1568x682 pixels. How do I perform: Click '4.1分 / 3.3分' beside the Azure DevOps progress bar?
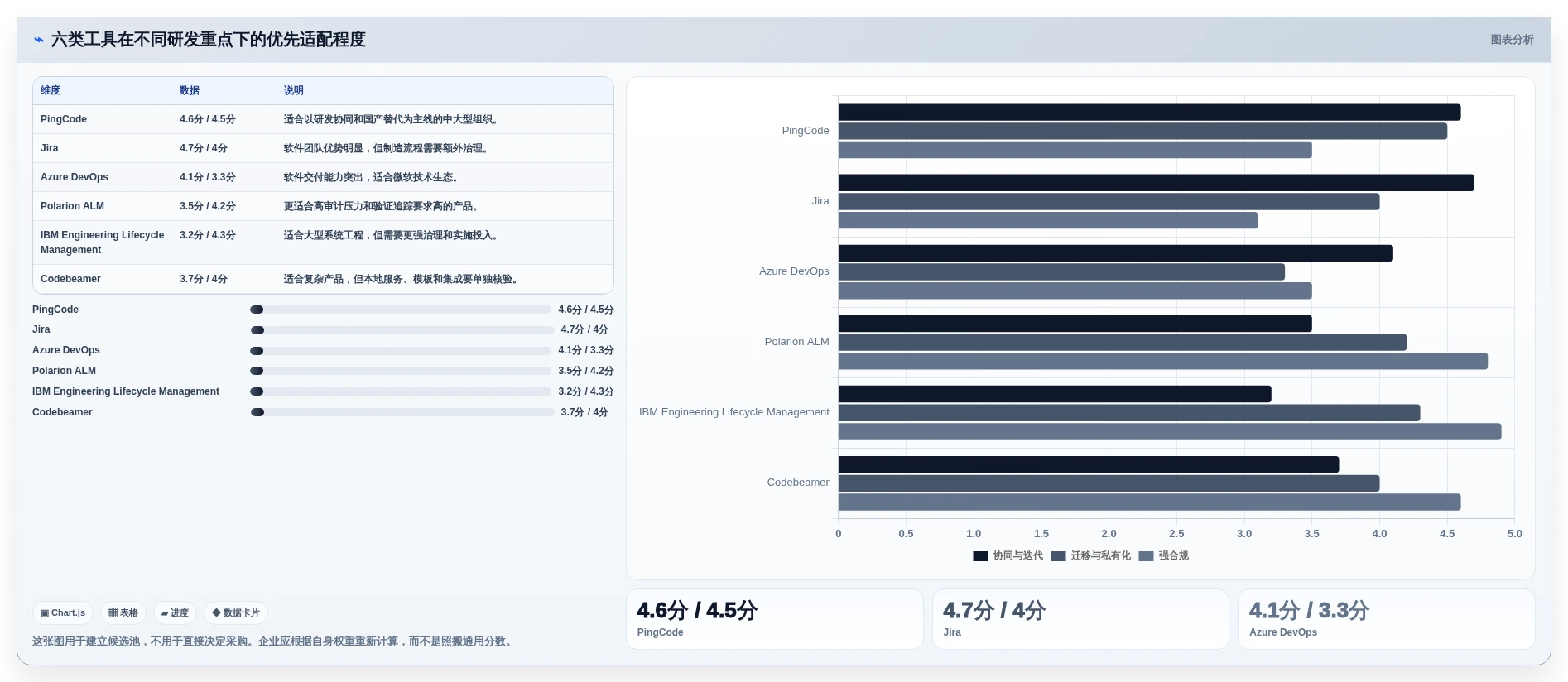tap(586, 350)
